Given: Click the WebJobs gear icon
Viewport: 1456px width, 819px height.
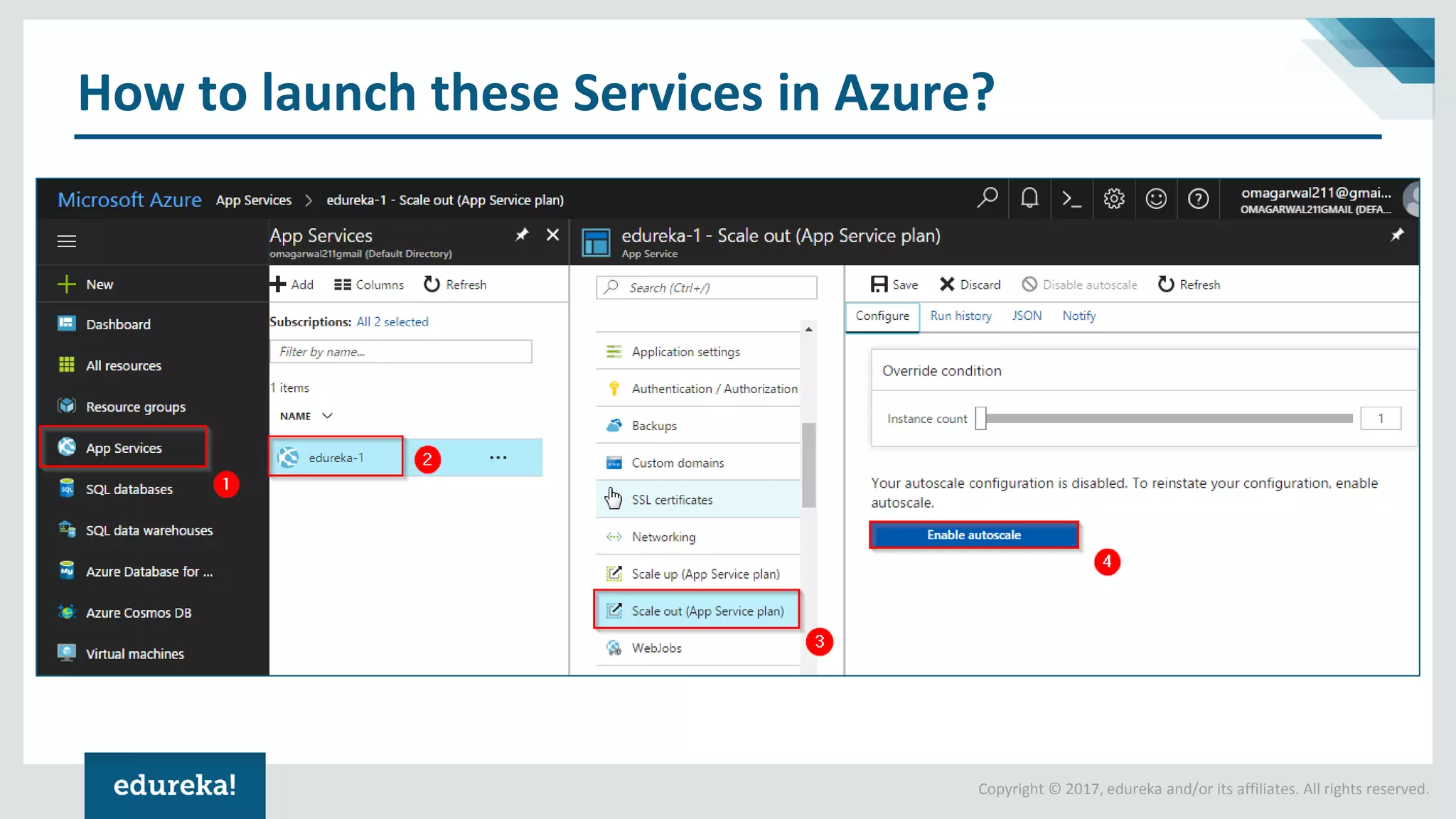Looking at the screenshot, I should (x=614, y=648).
